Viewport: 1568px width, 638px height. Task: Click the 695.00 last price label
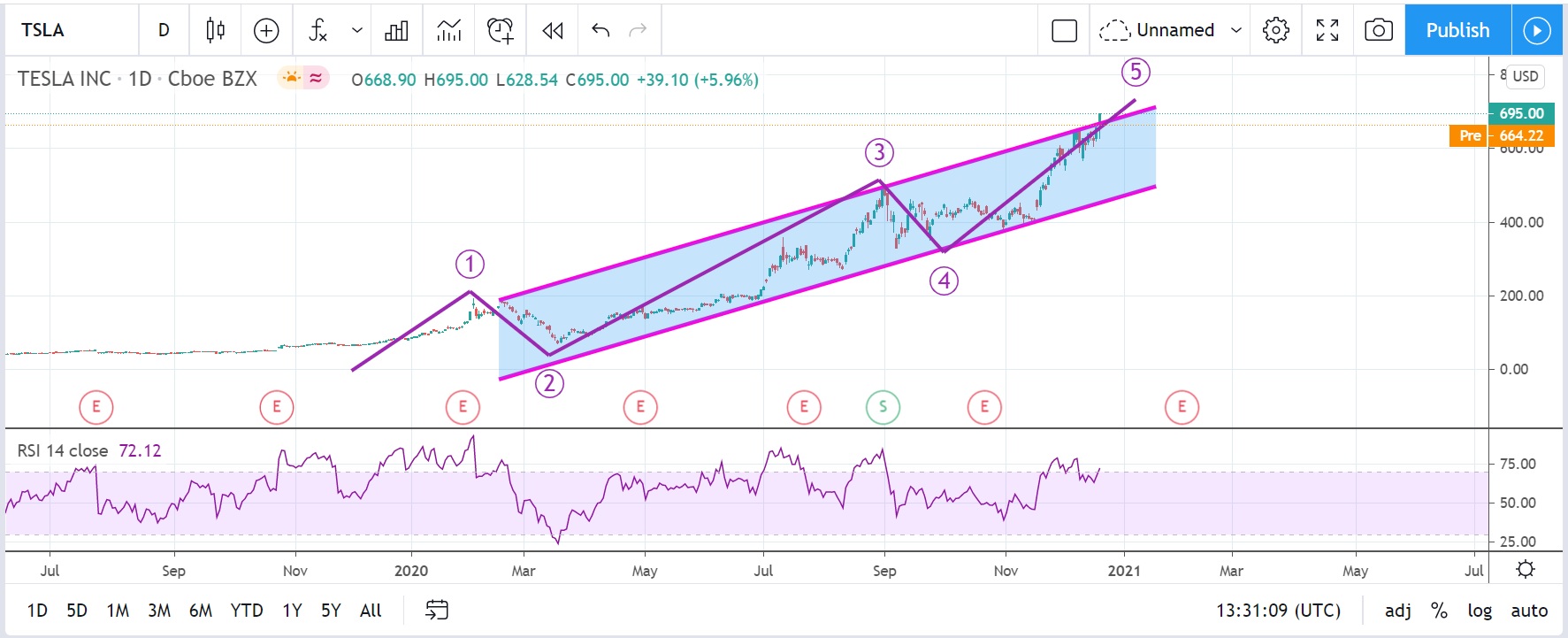[x=1521, y=113]
